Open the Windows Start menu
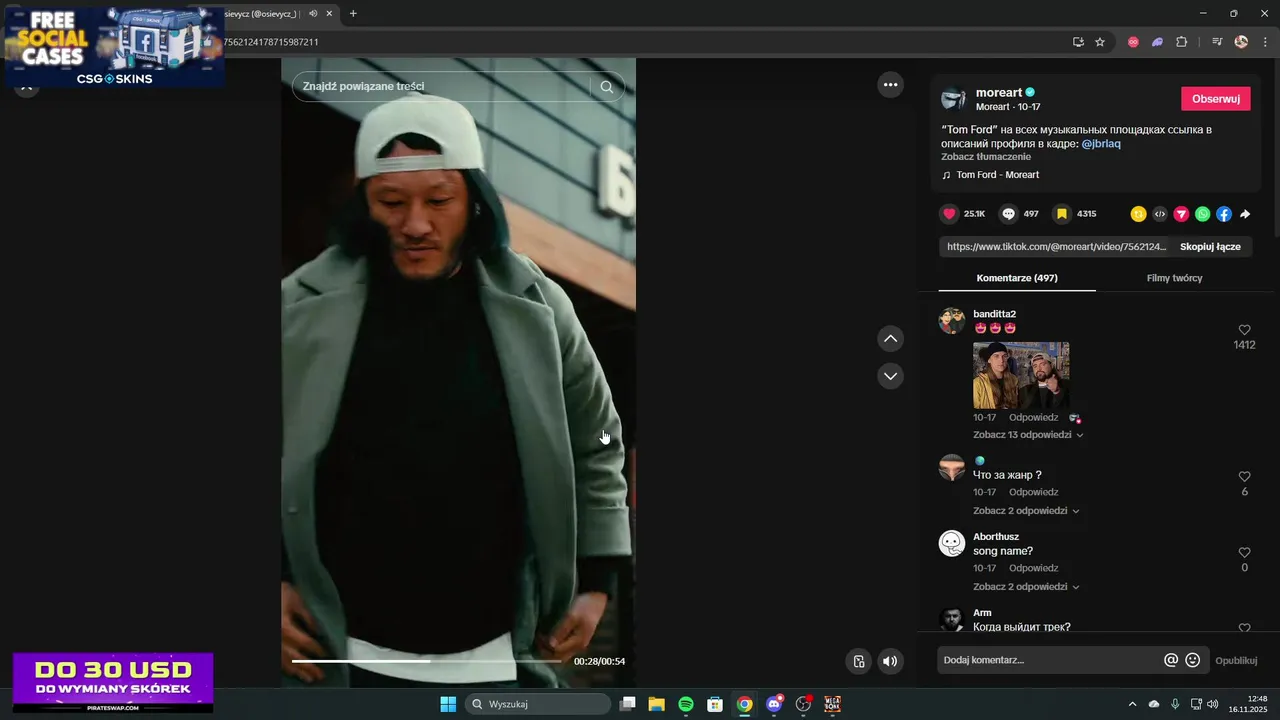 [448, 704]
